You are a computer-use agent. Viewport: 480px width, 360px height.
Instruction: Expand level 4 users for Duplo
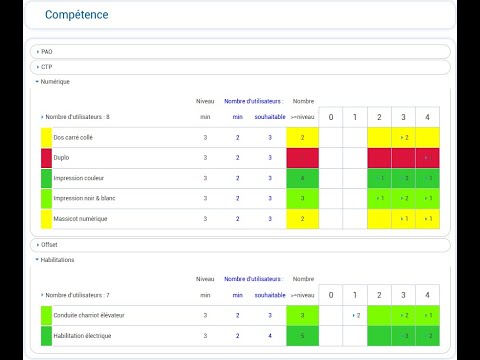(x=428, y=158)
